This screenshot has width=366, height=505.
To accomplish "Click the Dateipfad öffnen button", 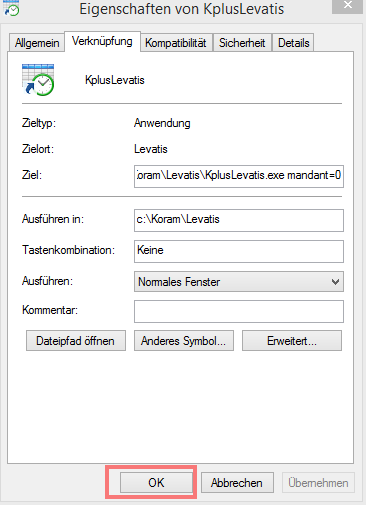I will pyautogui.click(x=76, y=341).
